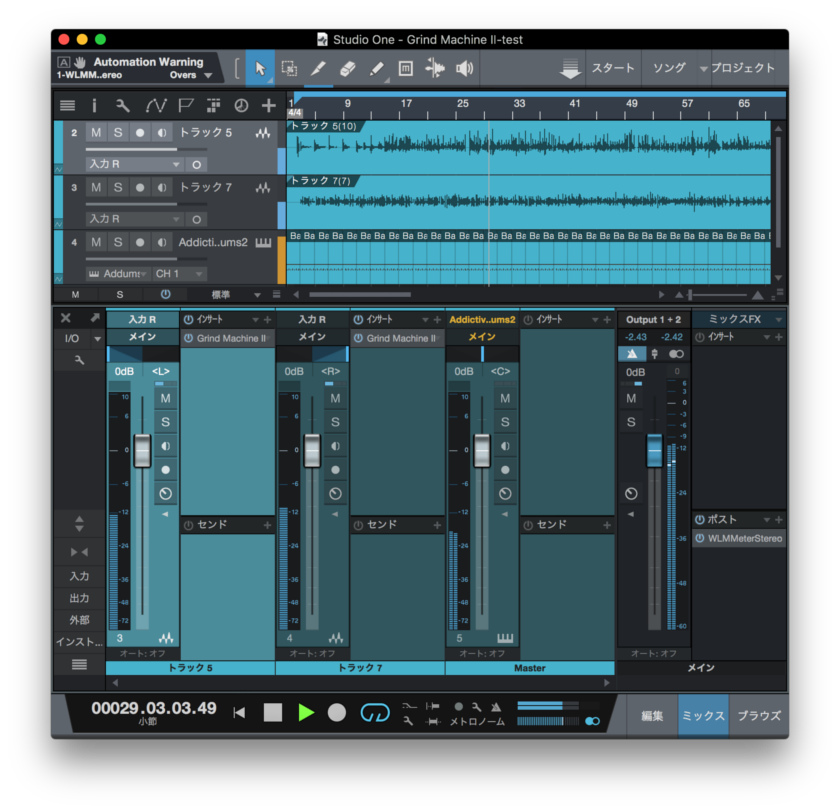This screenshot has height=812, width=840.
Task: Close the mixer console panel
Action: pyautogui.click(x=66, y=318)
